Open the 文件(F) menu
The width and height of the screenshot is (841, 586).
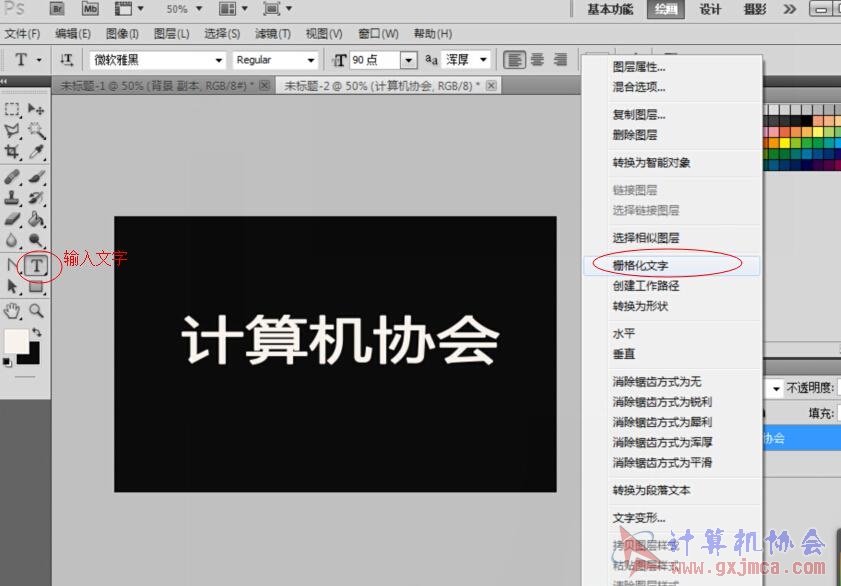[23, 34]
